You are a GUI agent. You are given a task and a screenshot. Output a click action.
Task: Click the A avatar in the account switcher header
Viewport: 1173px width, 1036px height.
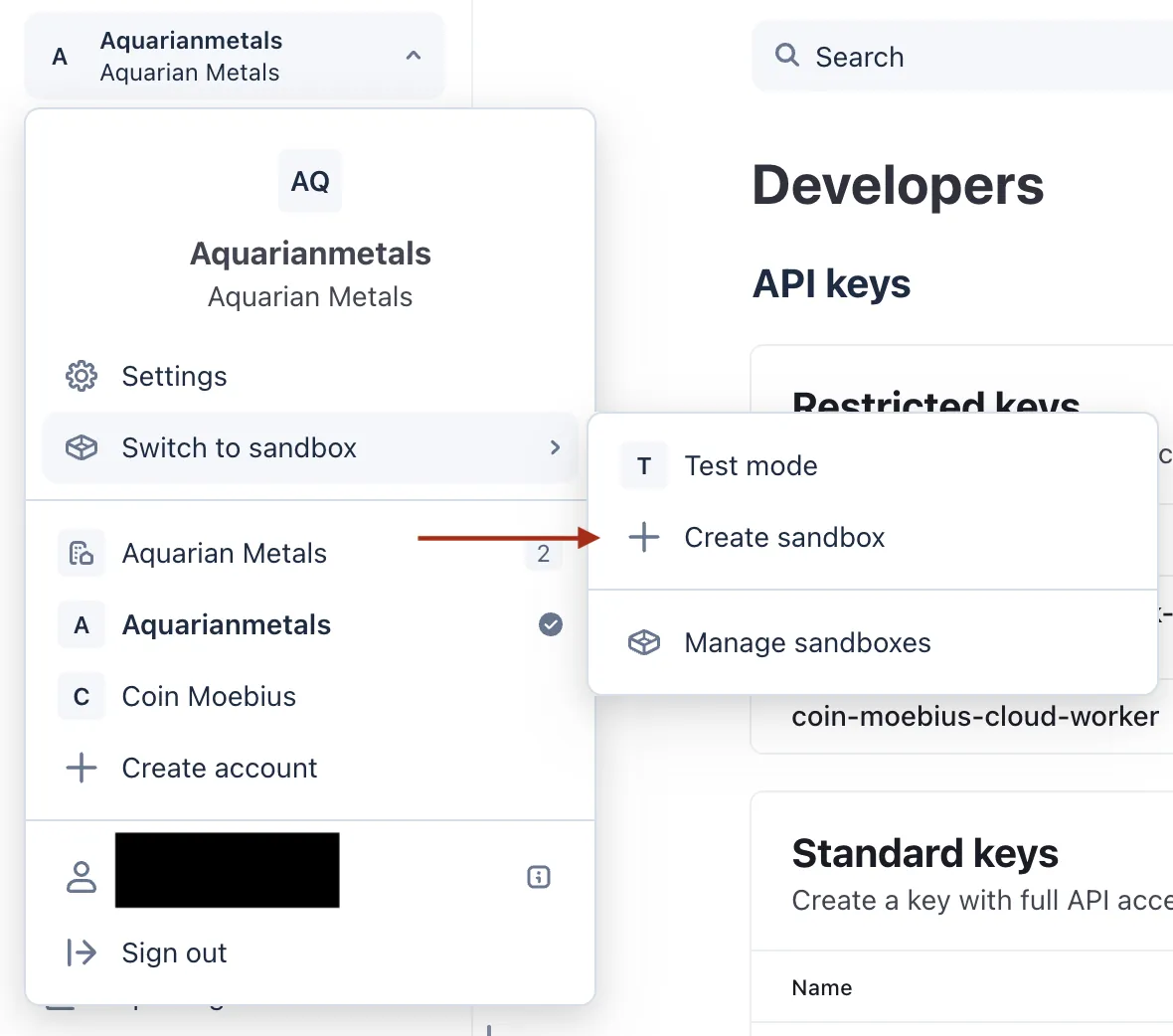[60, 56]
